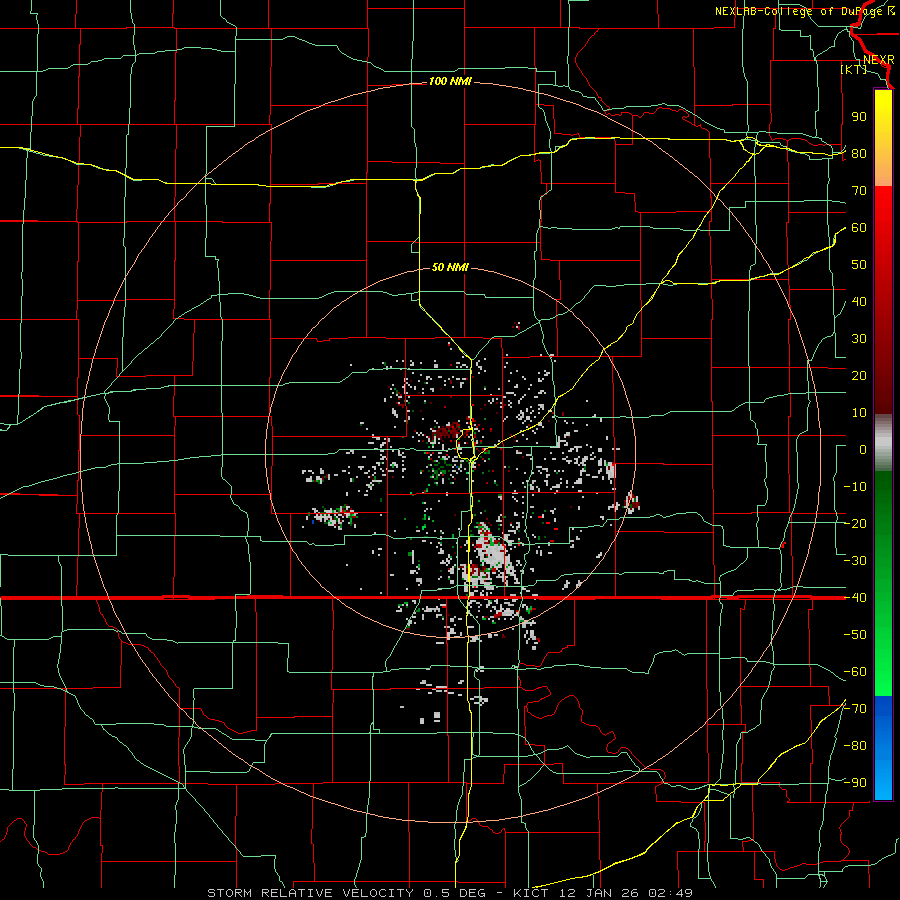This screenshot has width=900, height=900.
Task: Click the "-90" scale value
Action: point(855,783)
